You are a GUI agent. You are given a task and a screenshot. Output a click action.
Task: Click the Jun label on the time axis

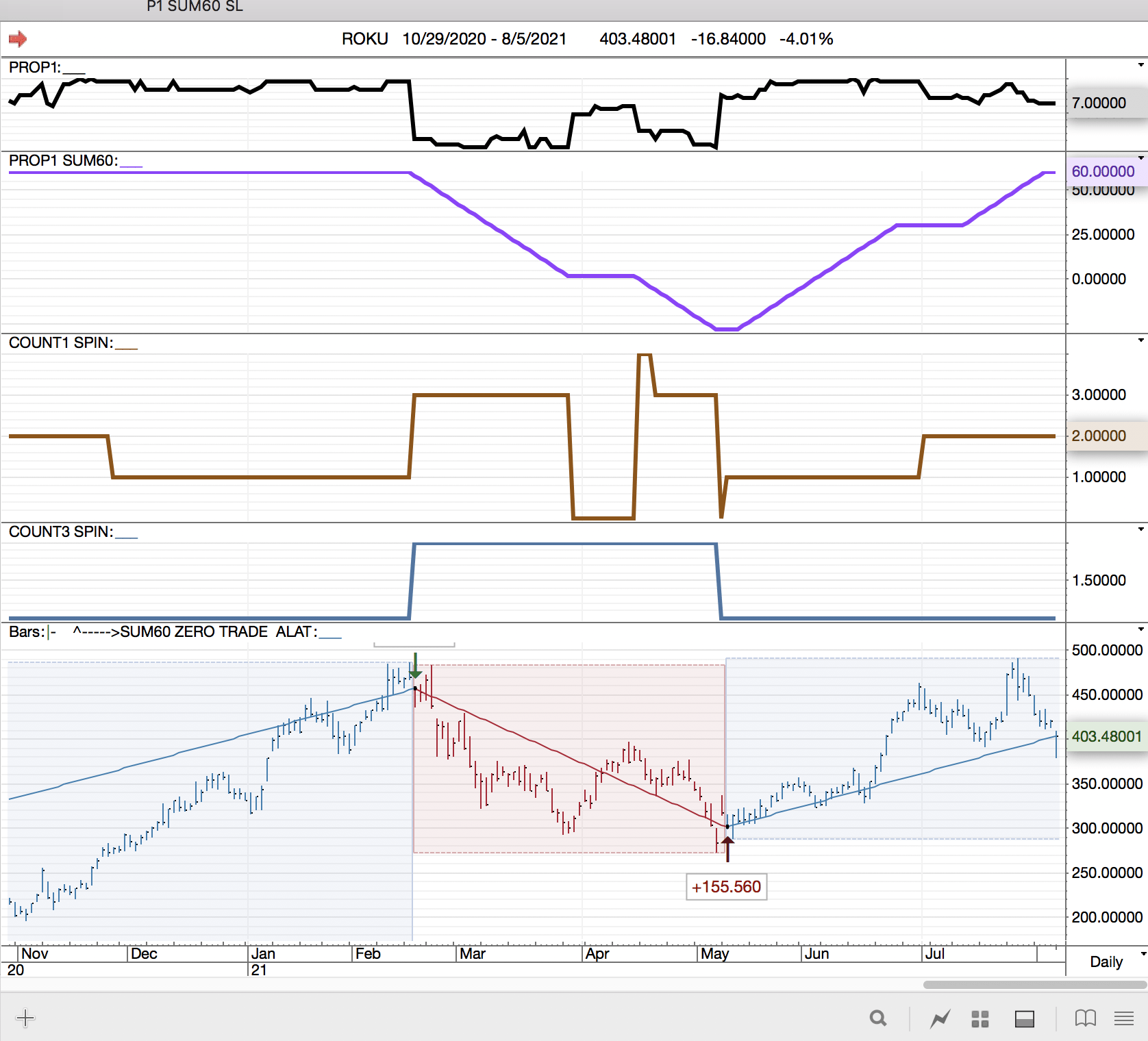816,953
